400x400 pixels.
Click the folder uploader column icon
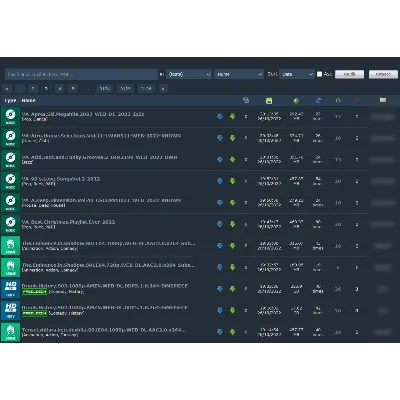383,100
